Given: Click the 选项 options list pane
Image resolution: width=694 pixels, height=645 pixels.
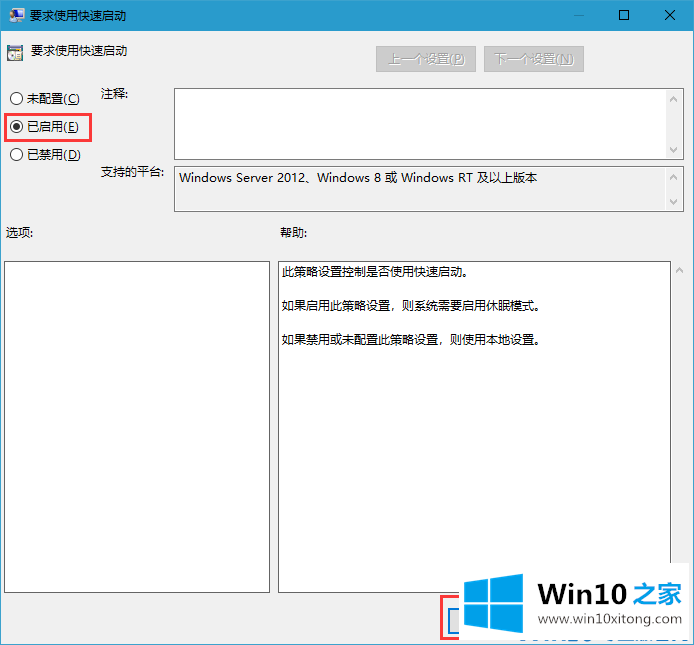Looking at the screenshot, I should [x=137, y=427].
